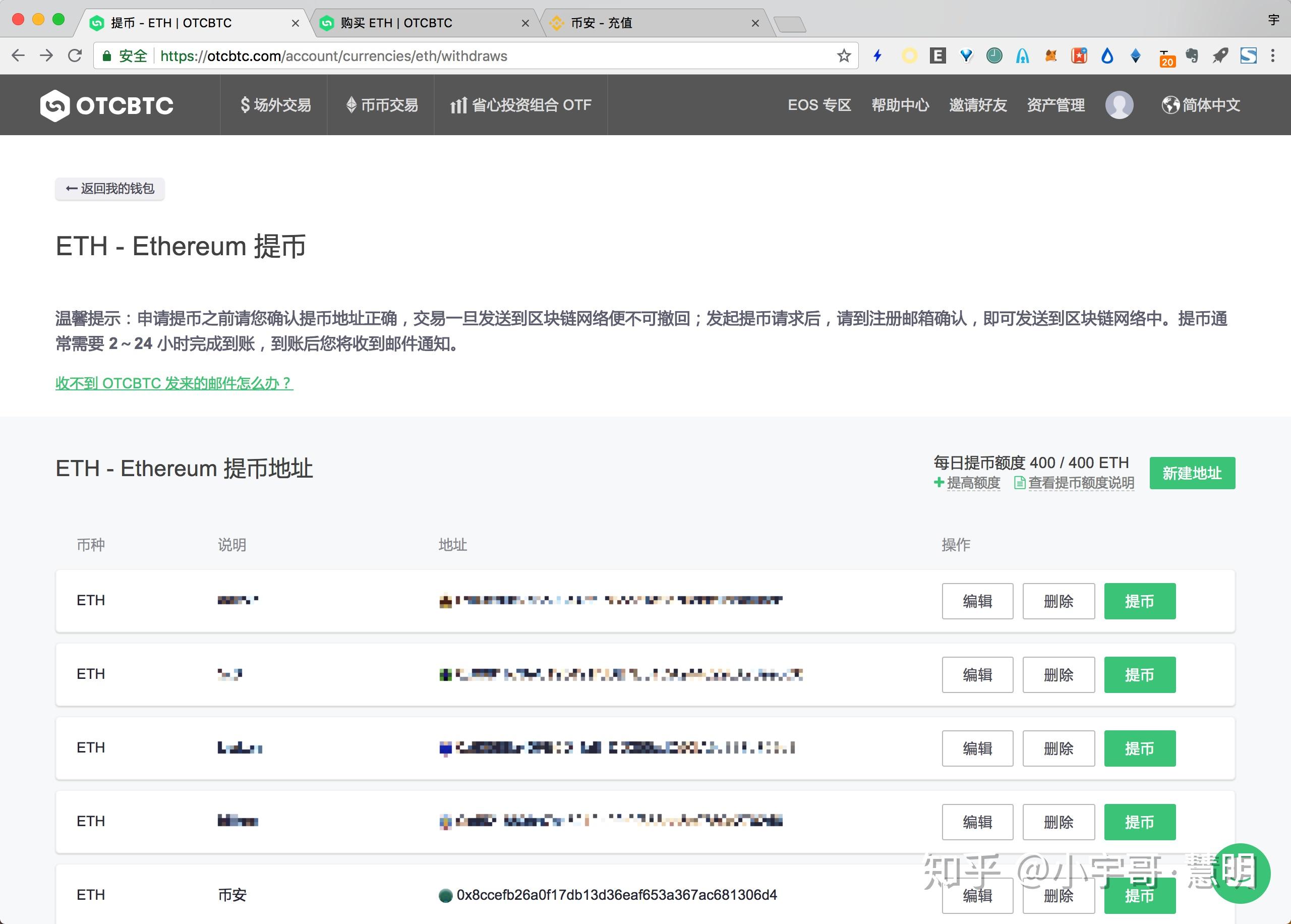Reload the page with refresh icon
1291x924 pixels.
pos(75,56)
